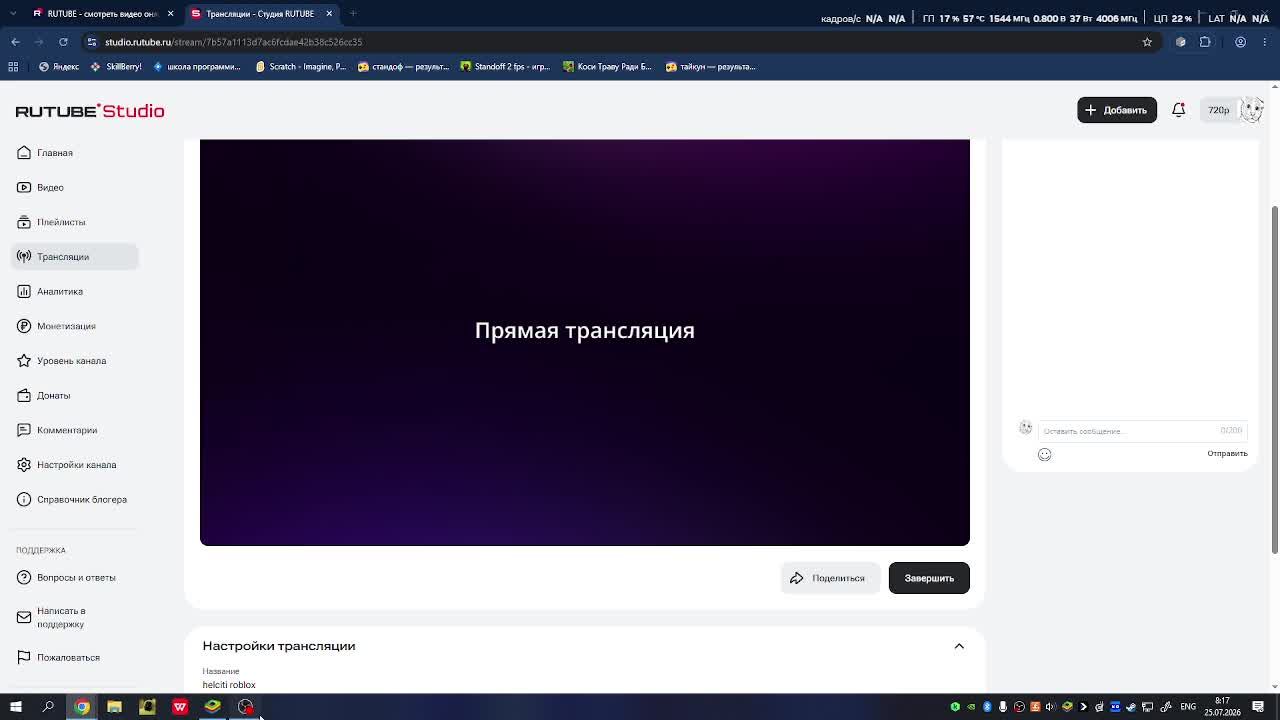
Task: Open Windows taskbar search
Action: coord(48,707)
